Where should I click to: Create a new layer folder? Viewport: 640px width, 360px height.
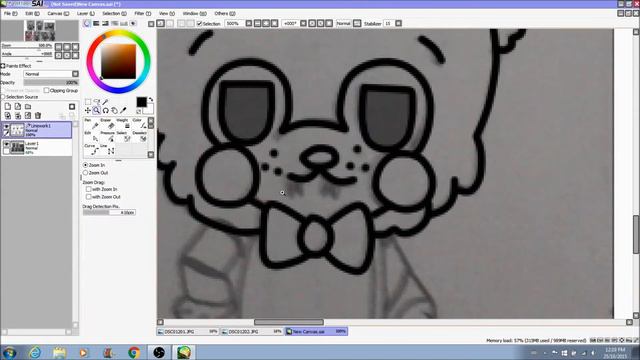point(28,107)
